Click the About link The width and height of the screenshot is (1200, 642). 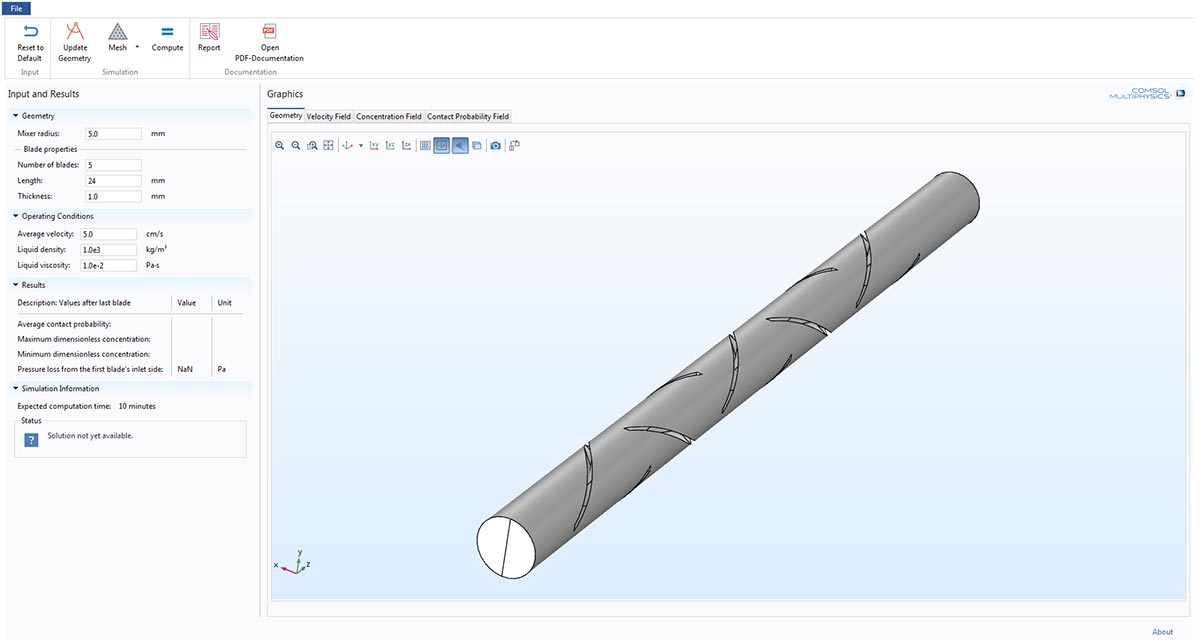click(1162, 632)
